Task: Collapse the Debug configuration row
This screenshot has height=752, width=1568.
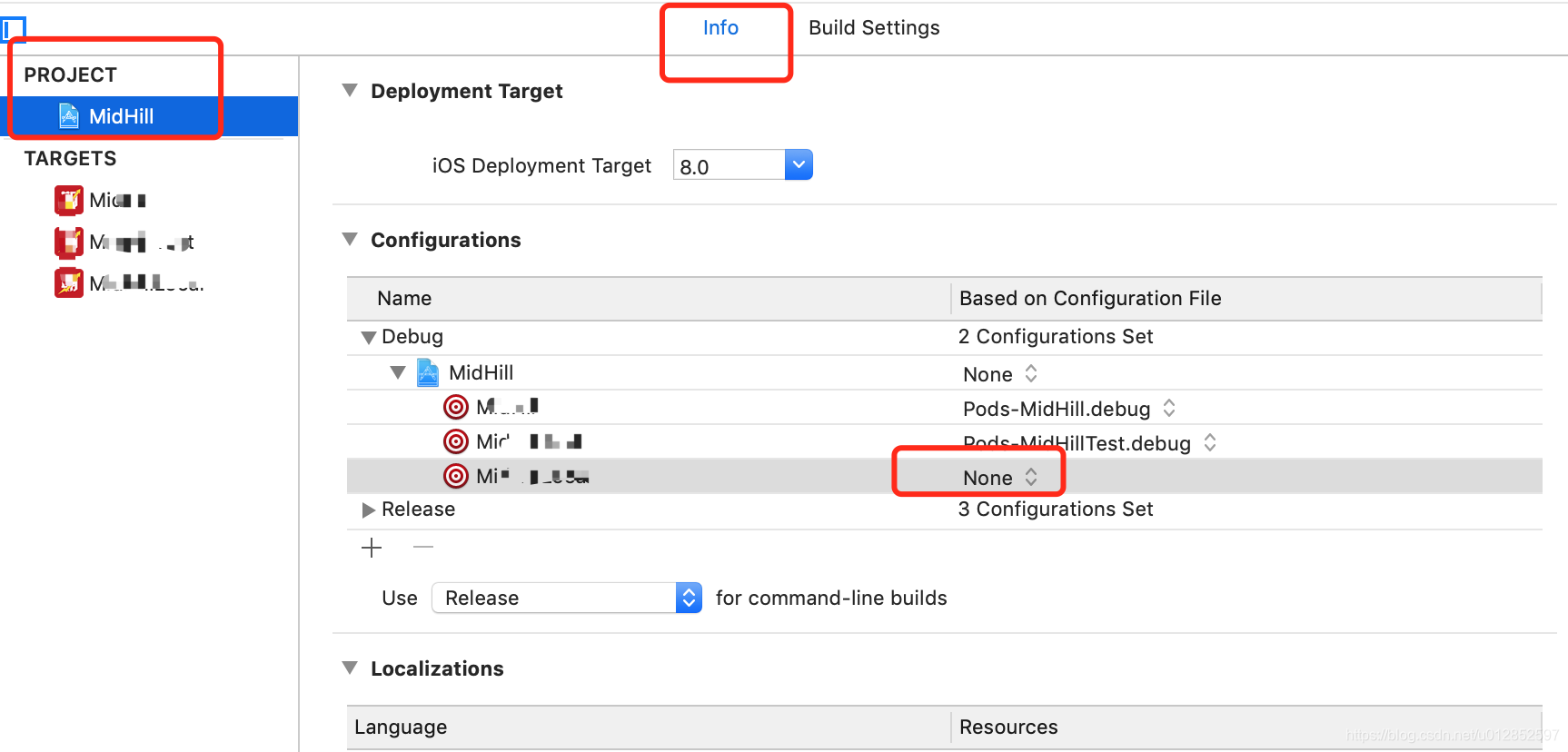Action: pyautogui.click(x=368, y=337)
